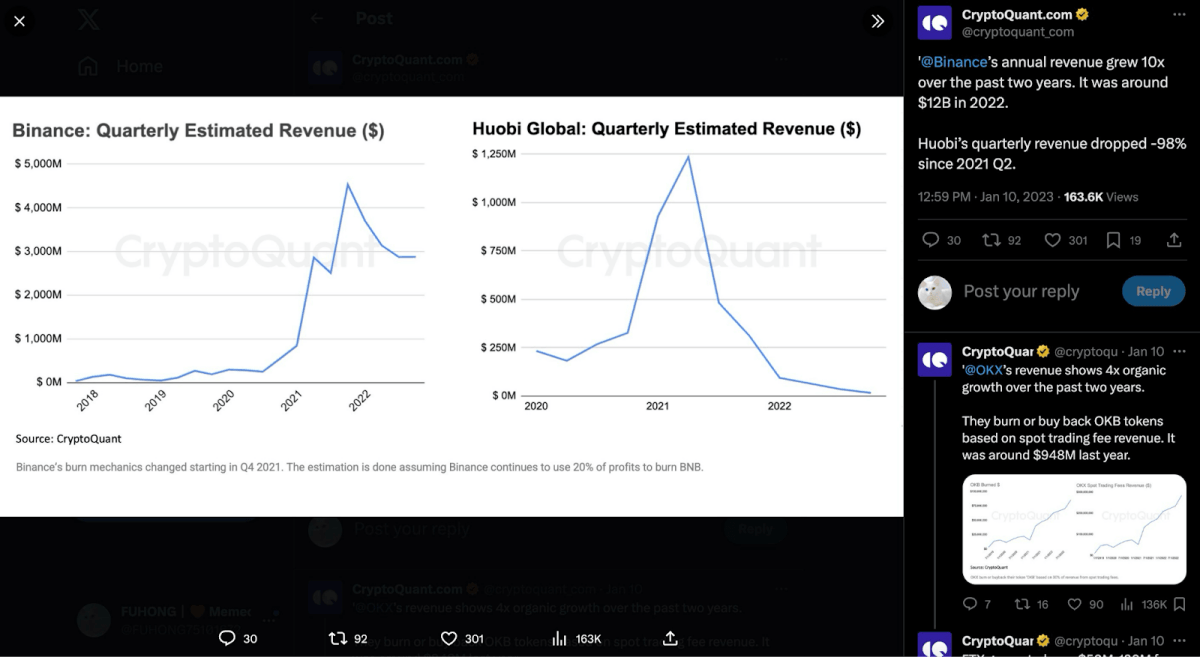Viewport: 1200px width, 657px height.
Task: Open the 12:59 PM · Jan 10, 2023 timestamp
Action: 986,197
